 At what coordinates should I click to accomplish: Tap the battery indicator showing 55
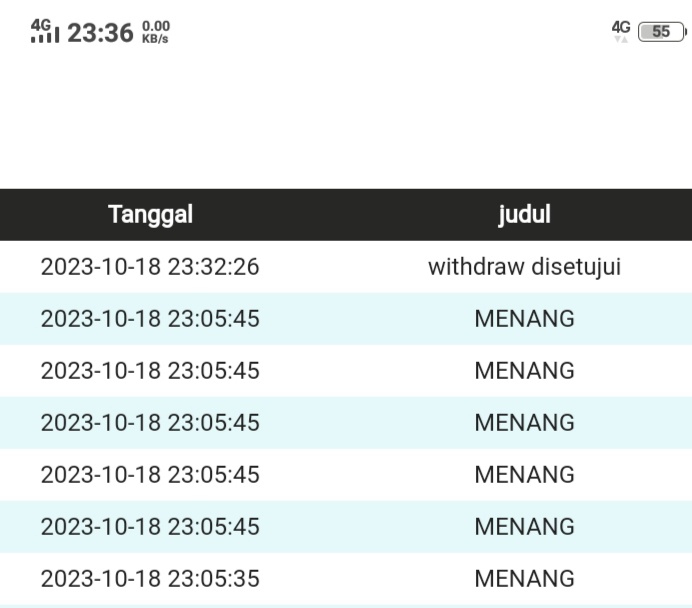662,32
